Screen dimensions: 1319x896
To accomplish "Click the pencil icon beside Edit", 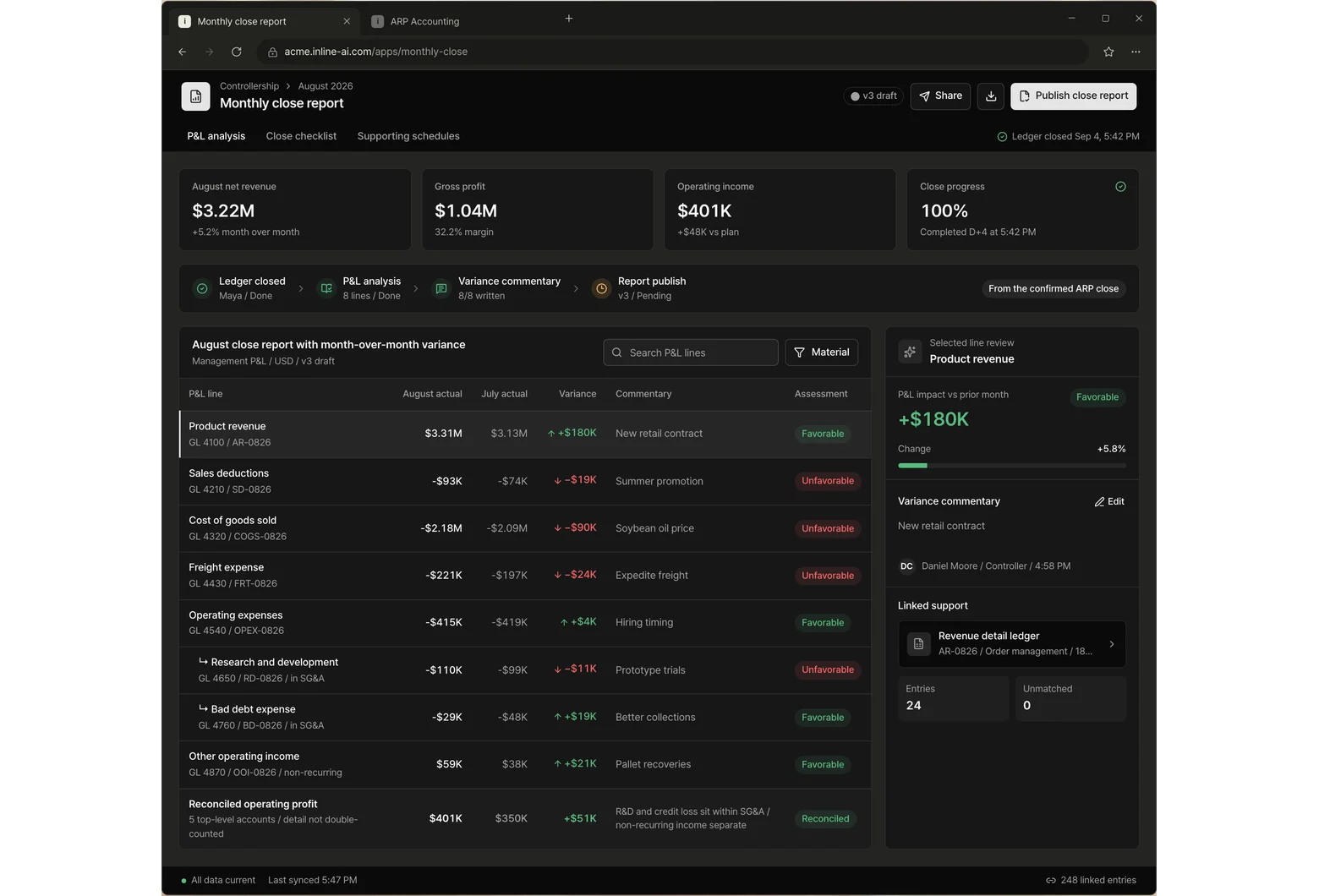I will 1099,502.
